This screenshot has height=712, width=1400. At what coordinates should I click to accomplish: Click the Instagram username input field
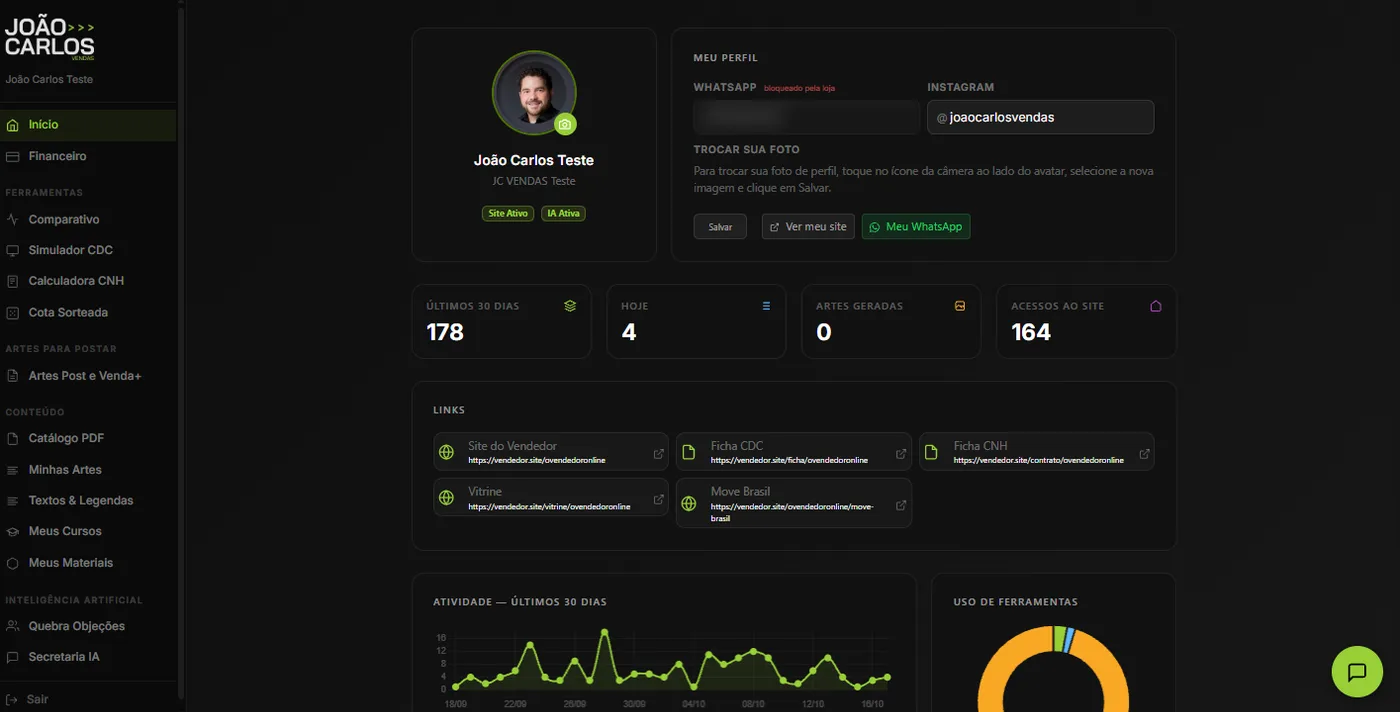pos(1040,117)
